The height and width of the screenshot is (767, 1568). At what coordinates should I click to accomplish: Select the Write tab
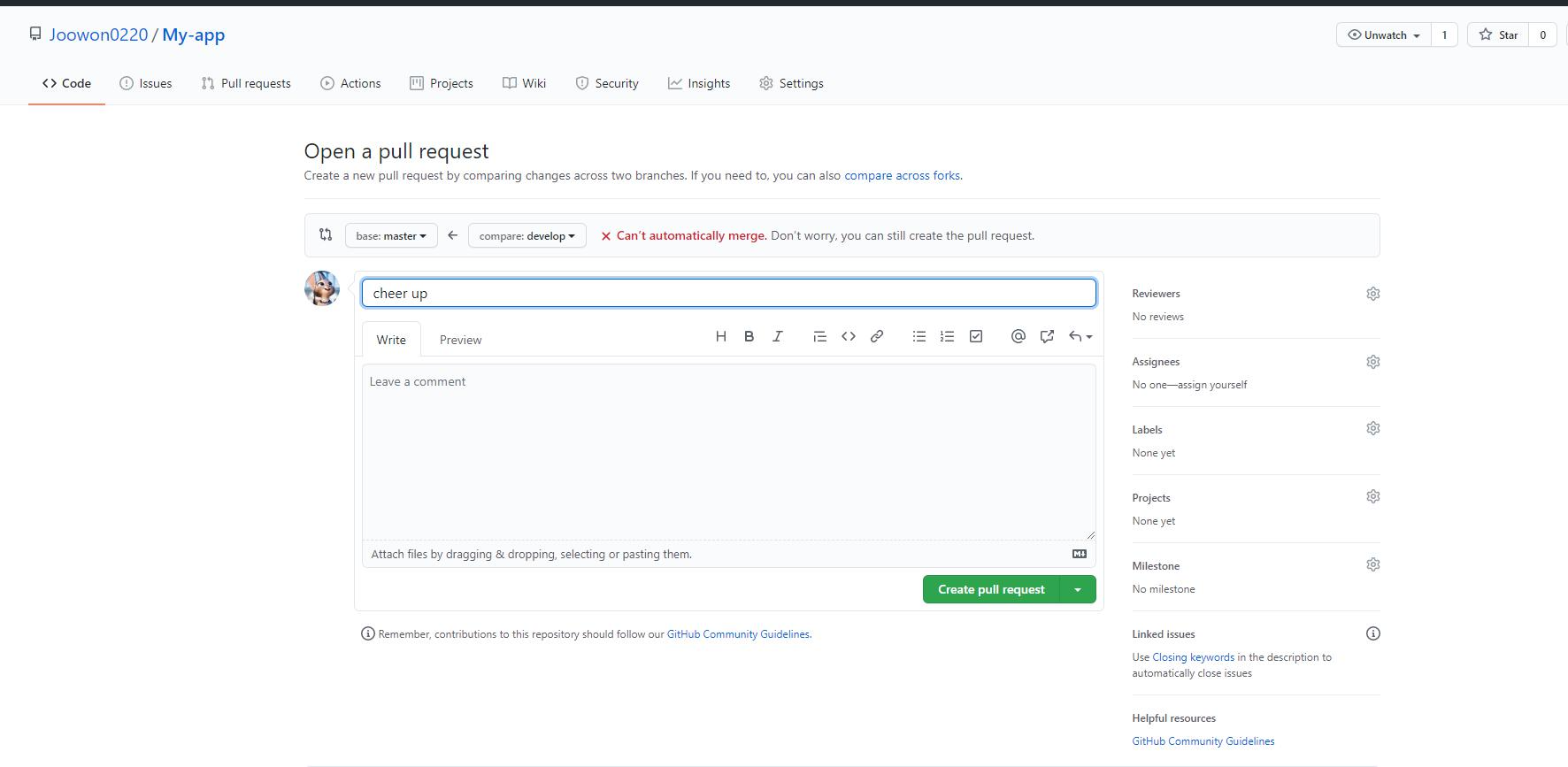click(391, 340)
